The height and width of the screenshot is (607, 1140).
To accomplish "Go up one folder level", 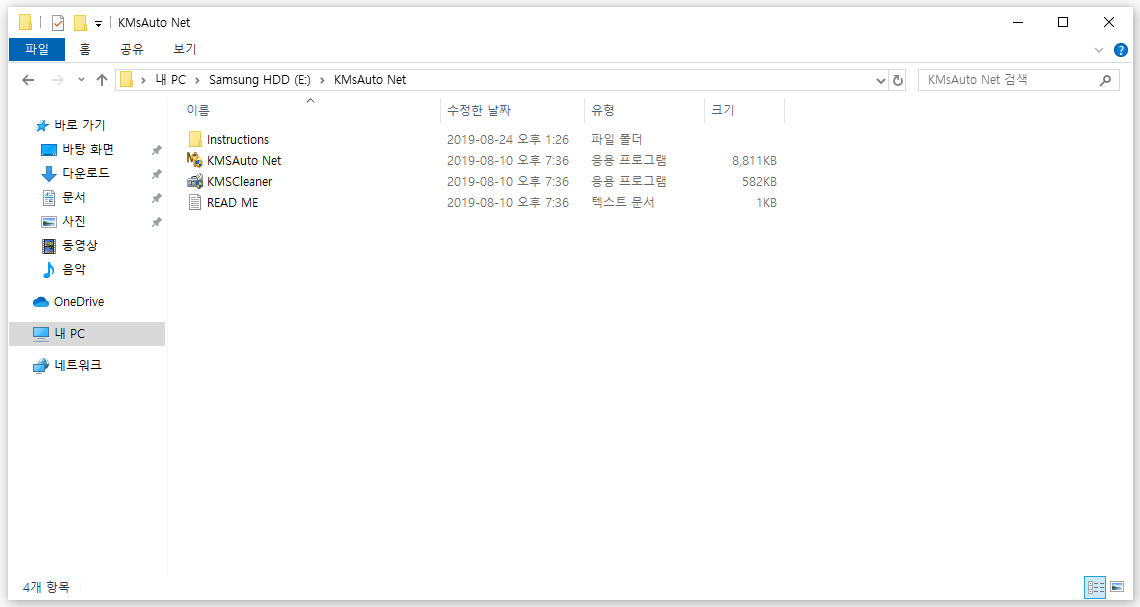I will [x=102, y=80].
